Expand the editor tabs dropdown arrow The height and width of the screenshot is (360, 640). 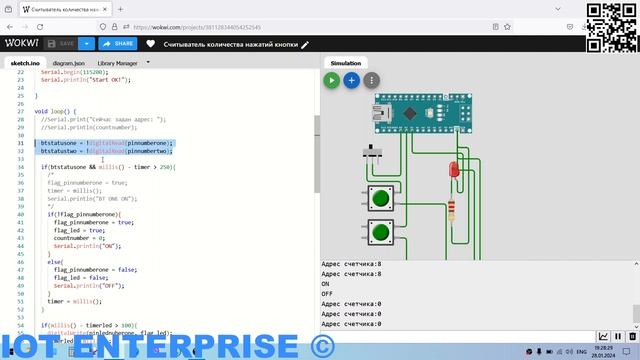click(x=148, y=62)
